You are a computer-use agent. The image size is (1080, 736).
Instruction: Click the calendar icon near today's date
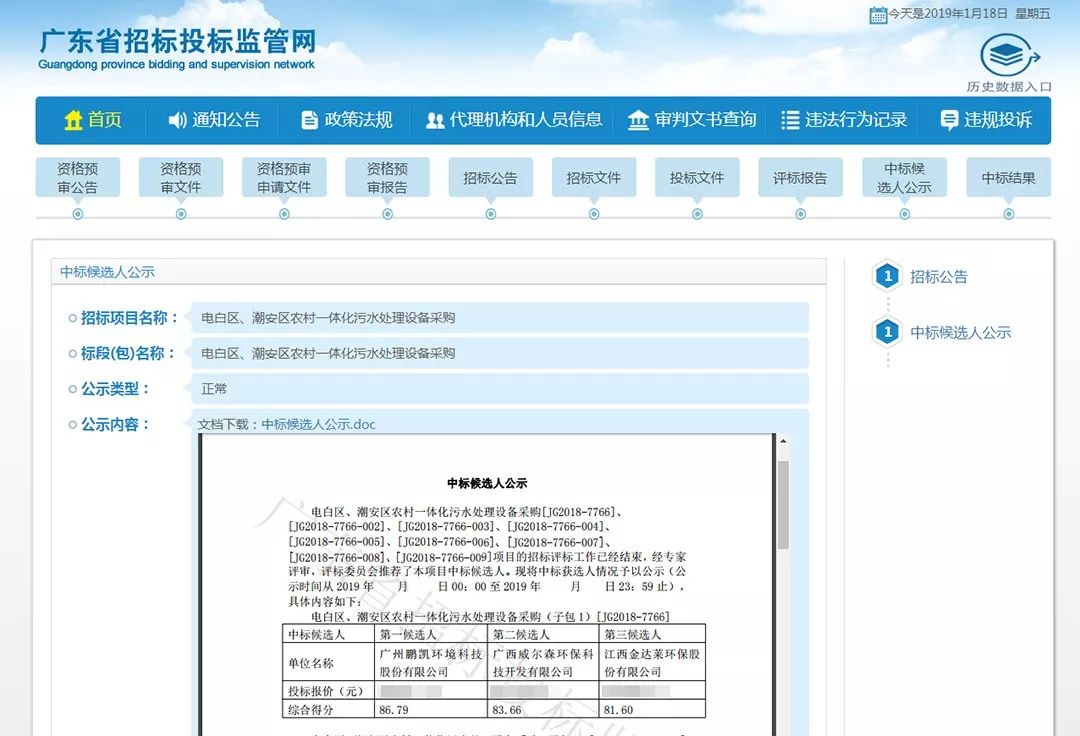[x=878, y=14]
